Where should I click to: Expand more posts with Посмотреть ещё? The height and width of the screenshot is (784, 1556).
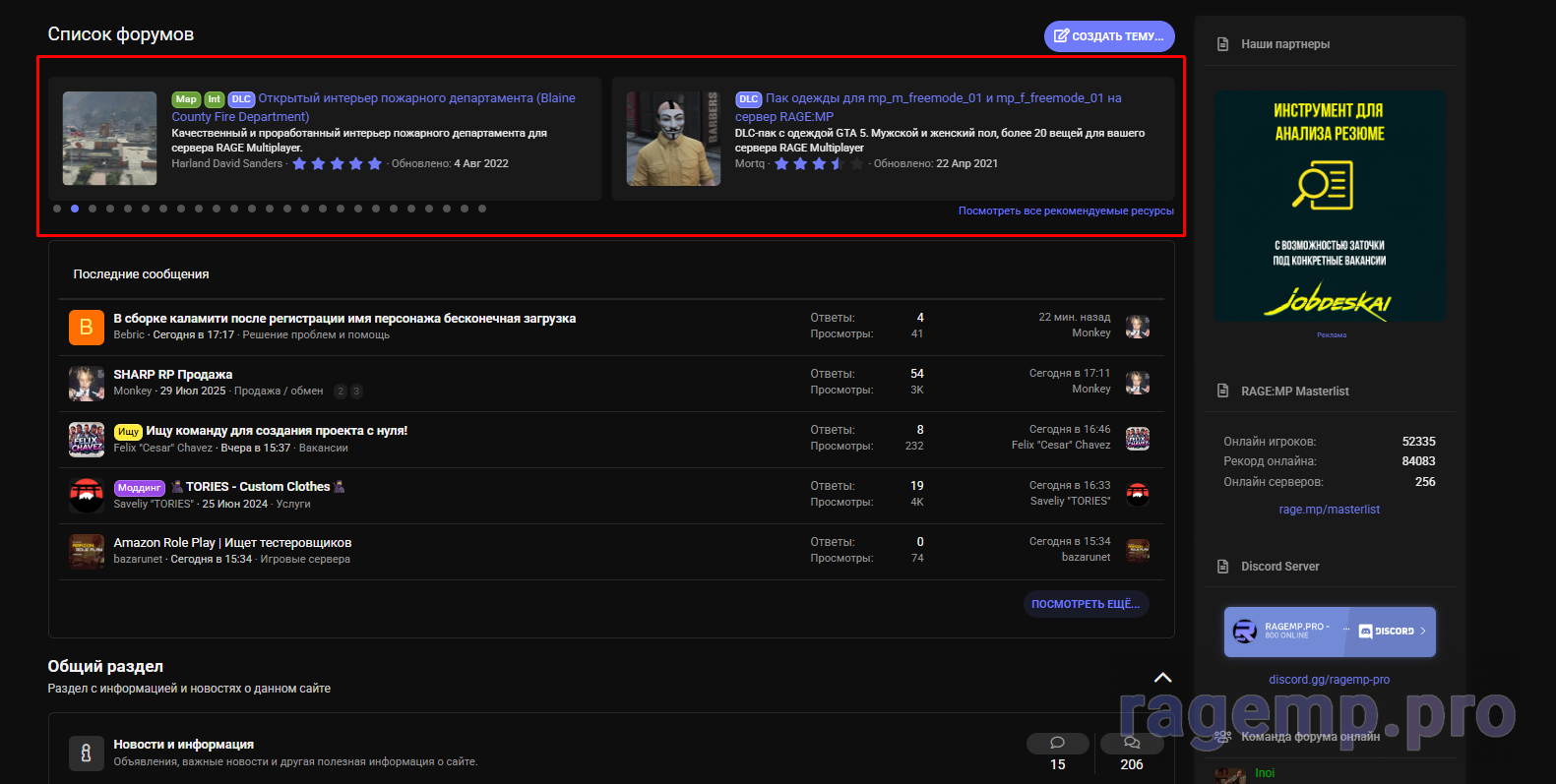point(1085,604)
